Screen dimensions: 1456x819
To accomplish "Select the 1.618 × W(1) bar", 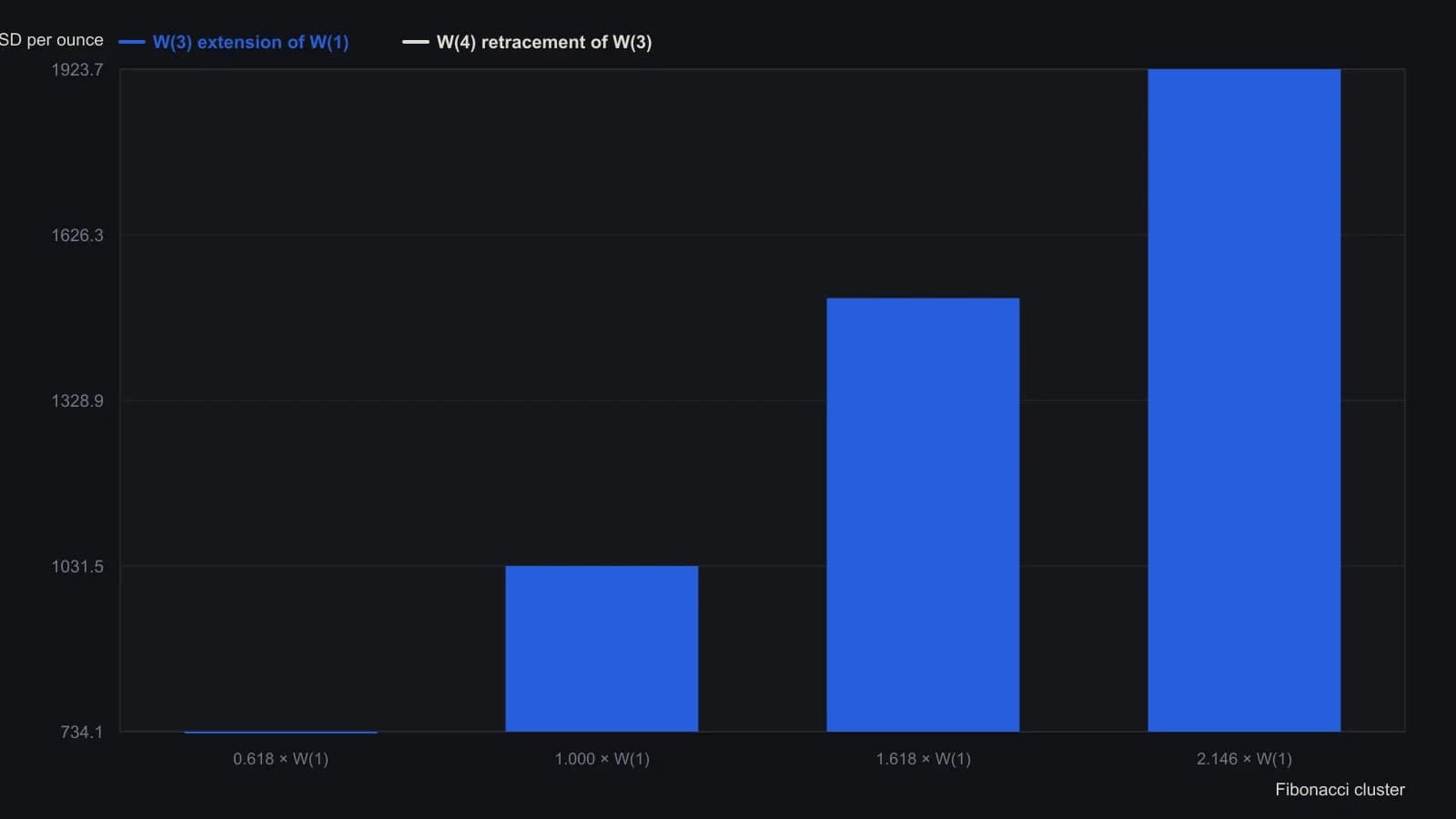I will [x=923, y=515].
